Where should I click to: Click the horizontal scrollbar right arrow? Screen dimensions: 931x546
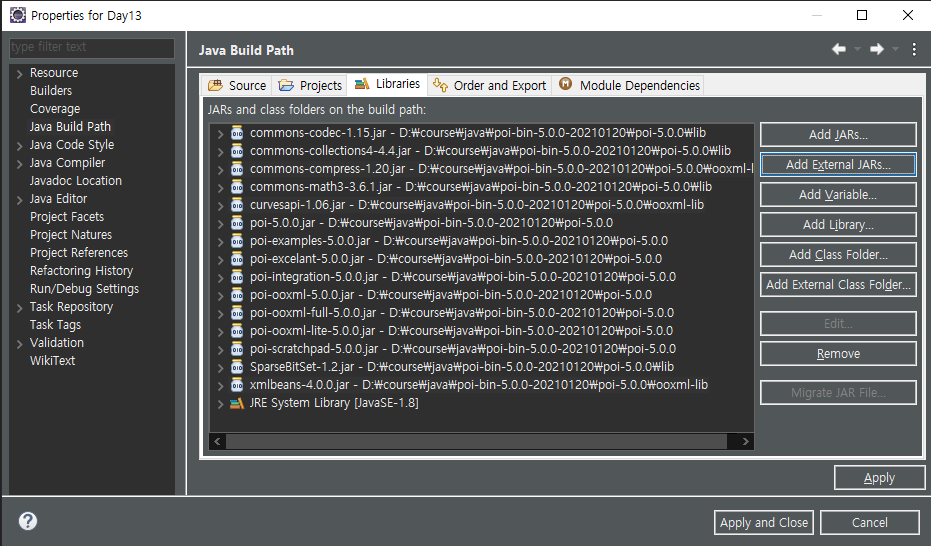click(x=746, y=442)
